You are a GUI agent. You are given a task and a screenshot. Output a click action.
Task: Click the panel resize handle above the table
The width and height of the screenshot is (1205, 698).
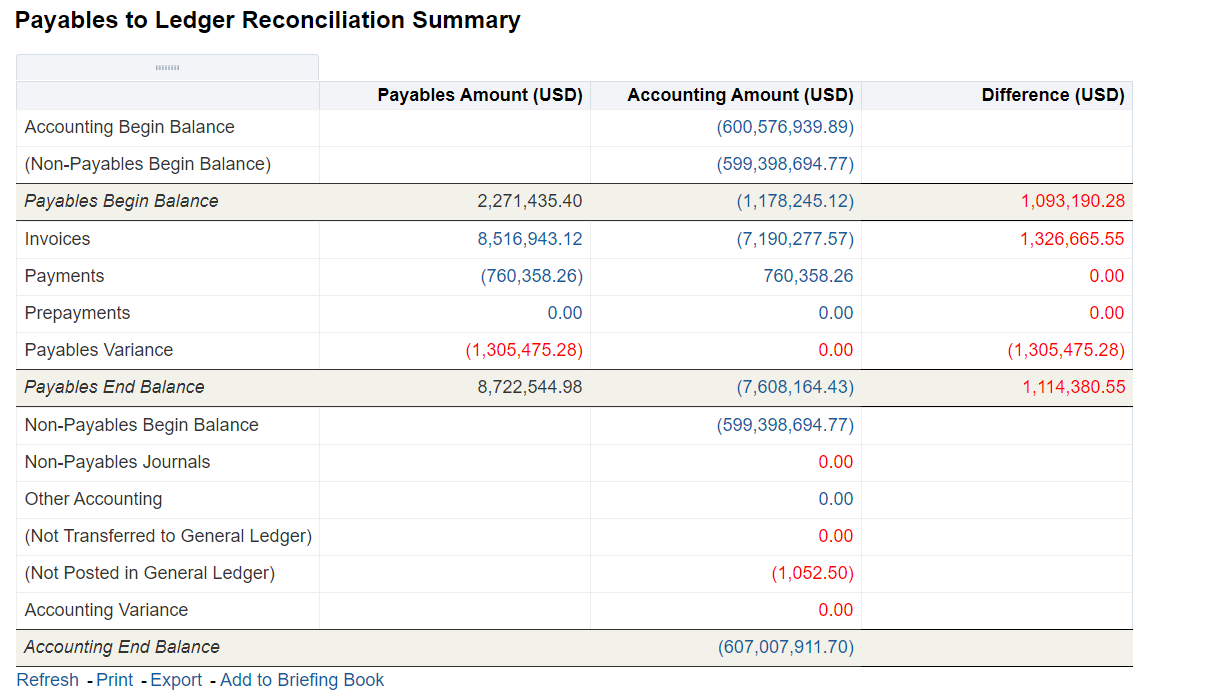[x=166, y=67]
